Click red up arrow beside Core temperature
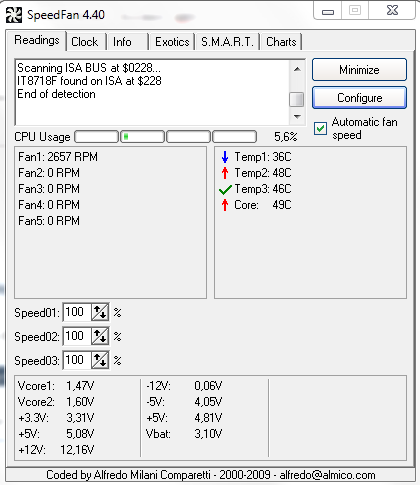Viewport: 420px width, 485px height. [x=225, y=205]
